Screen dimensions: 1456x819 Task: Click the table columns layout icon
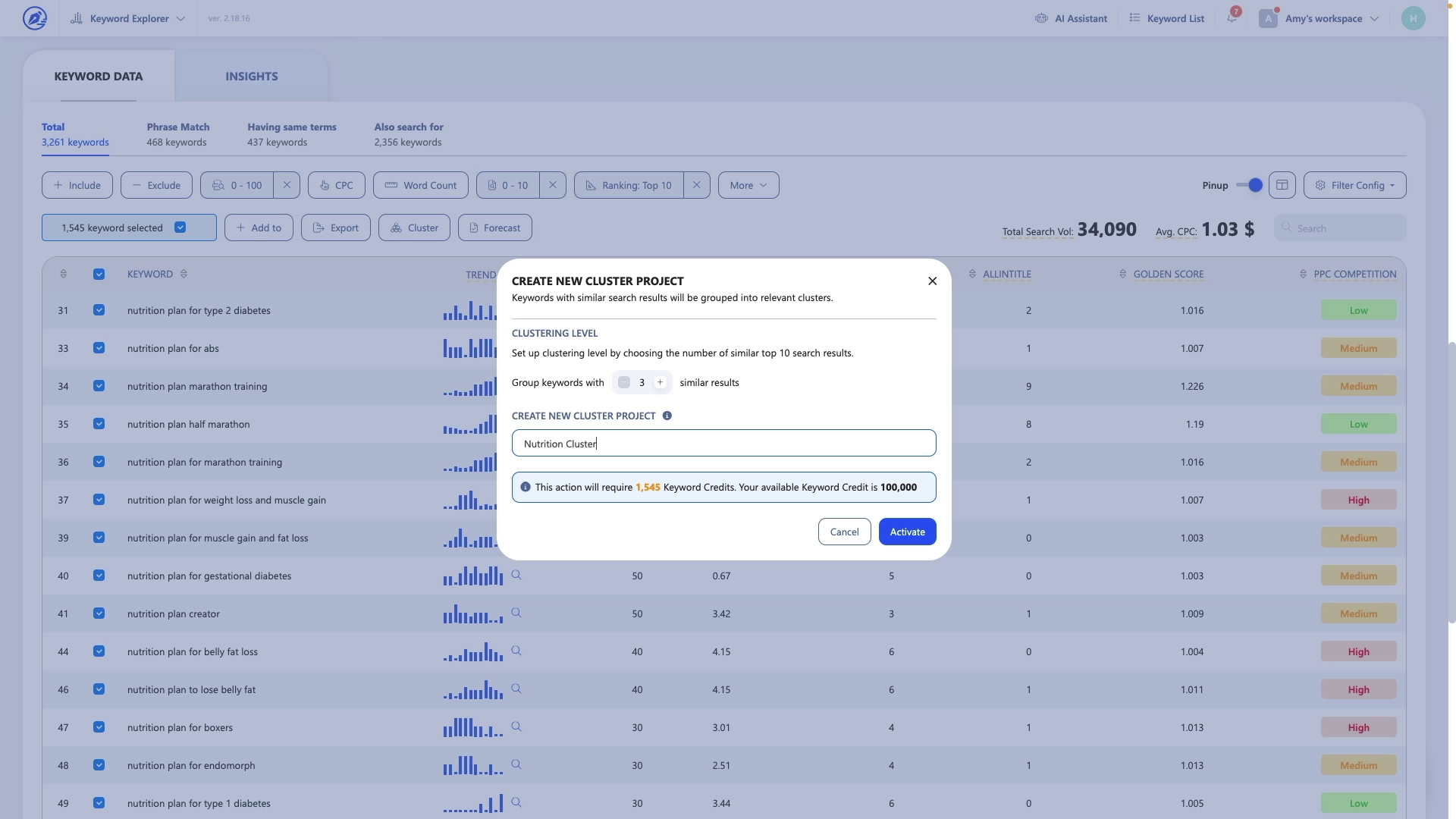coord(1282,185)
